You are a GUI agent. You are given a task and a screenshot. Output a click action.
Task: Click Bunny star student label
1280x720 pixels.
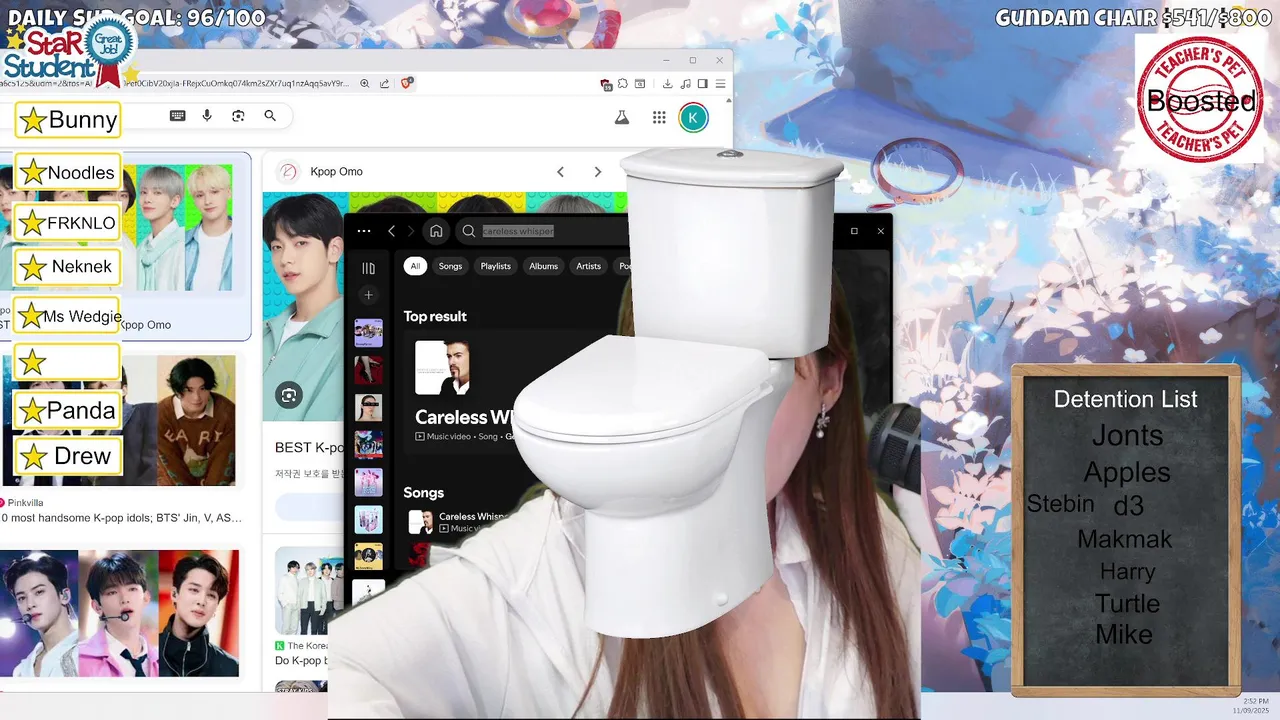pyautogui.click(x=67, y=120)
